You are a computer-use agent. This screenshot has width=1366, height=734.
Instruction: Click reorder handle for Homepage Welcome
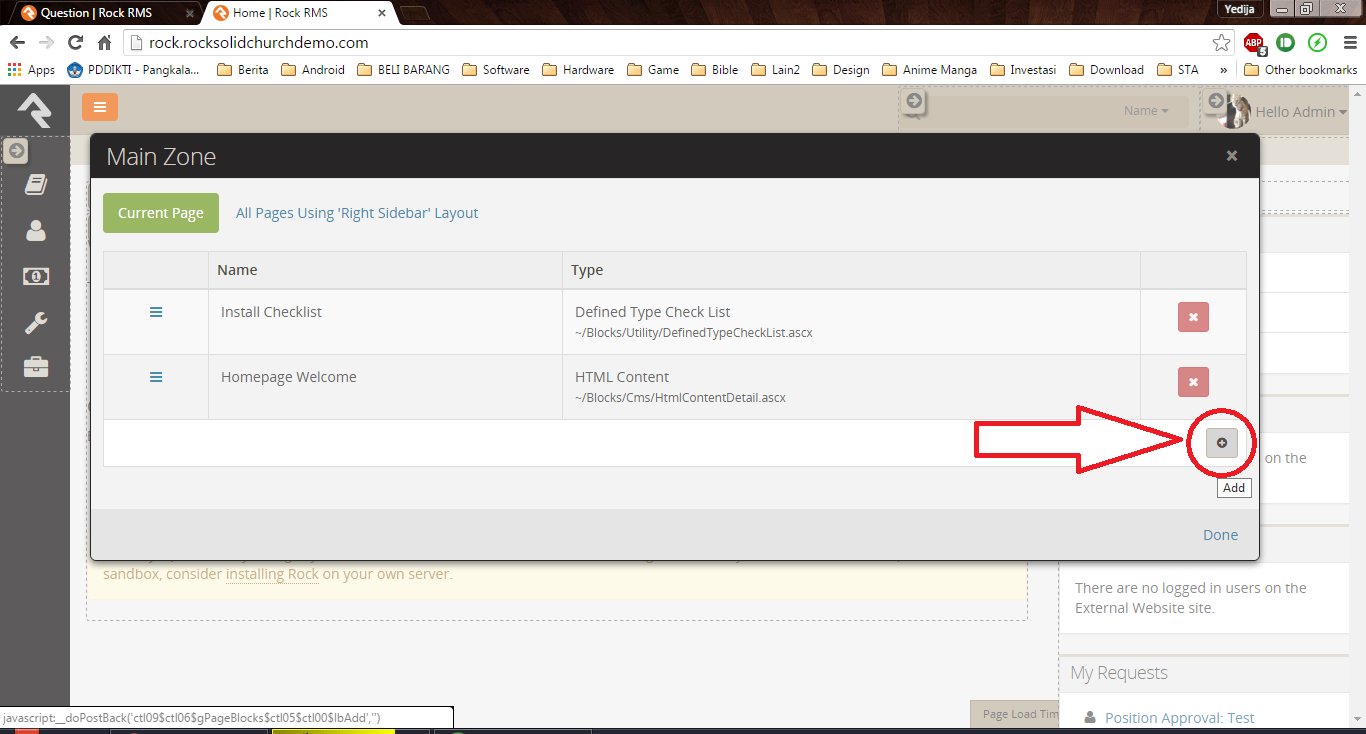(x=156, y=377)
